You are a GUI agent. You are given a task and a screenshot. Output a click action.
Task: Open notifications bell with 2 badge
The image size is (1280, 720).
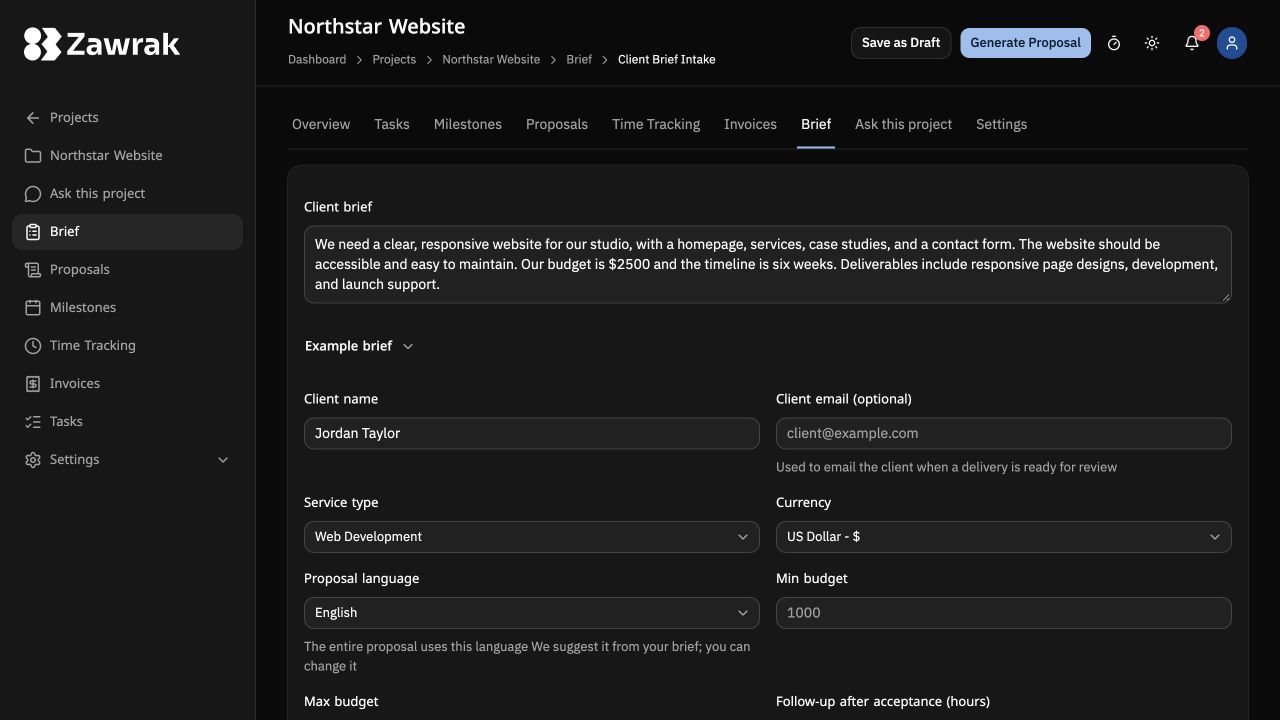(1192, 43)
